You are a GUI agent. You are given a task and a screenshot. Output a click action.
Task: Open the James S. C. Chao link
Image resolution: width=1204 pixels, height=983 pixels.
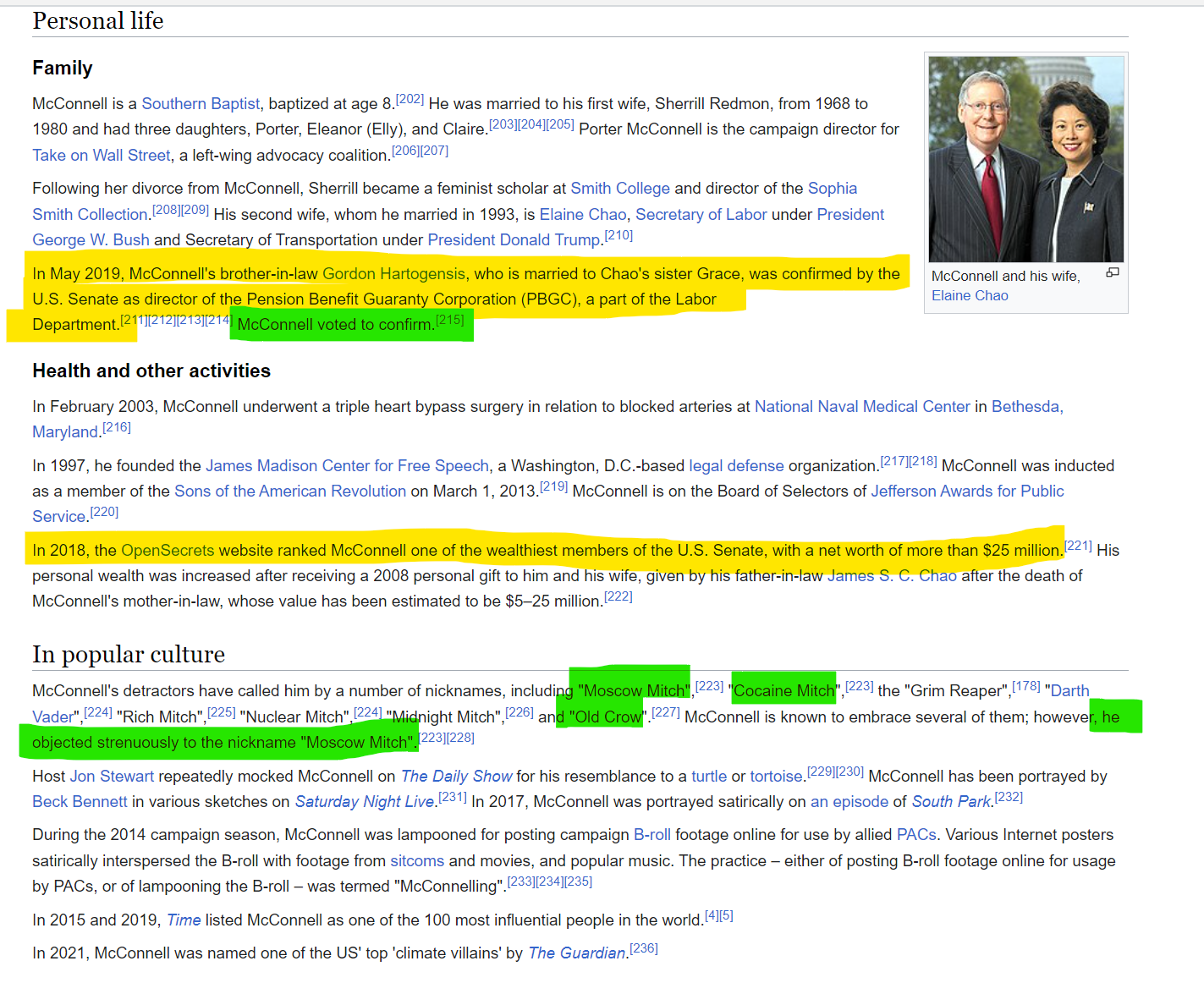pos(892,575)
